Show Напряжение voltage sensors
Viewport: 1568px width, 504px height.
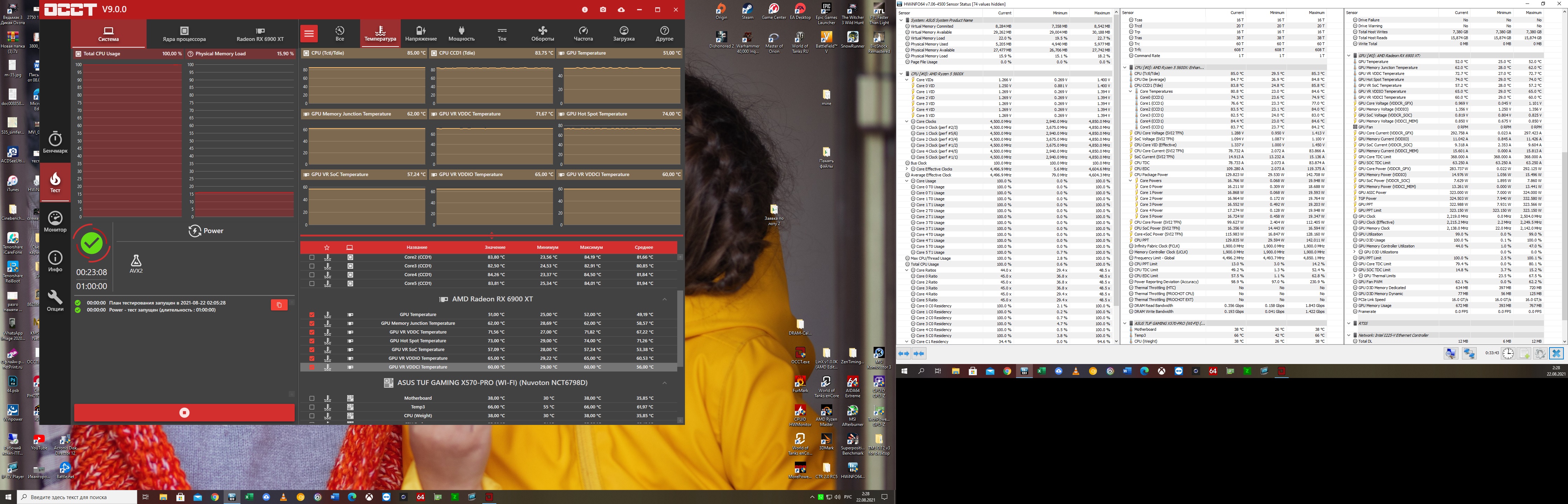click(421, 34)
